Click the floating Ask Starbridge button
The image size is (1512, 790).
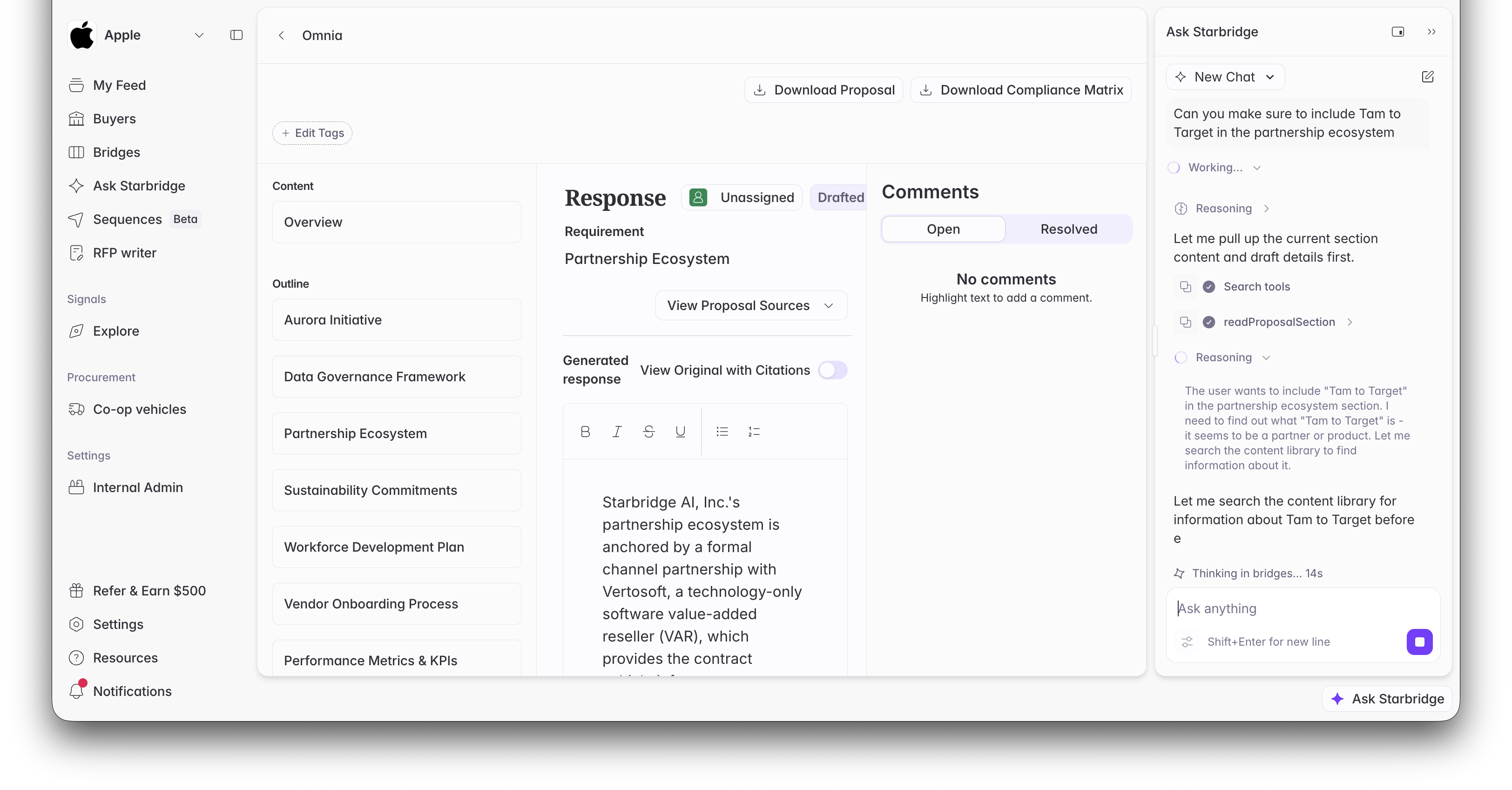pos(1386,698)
